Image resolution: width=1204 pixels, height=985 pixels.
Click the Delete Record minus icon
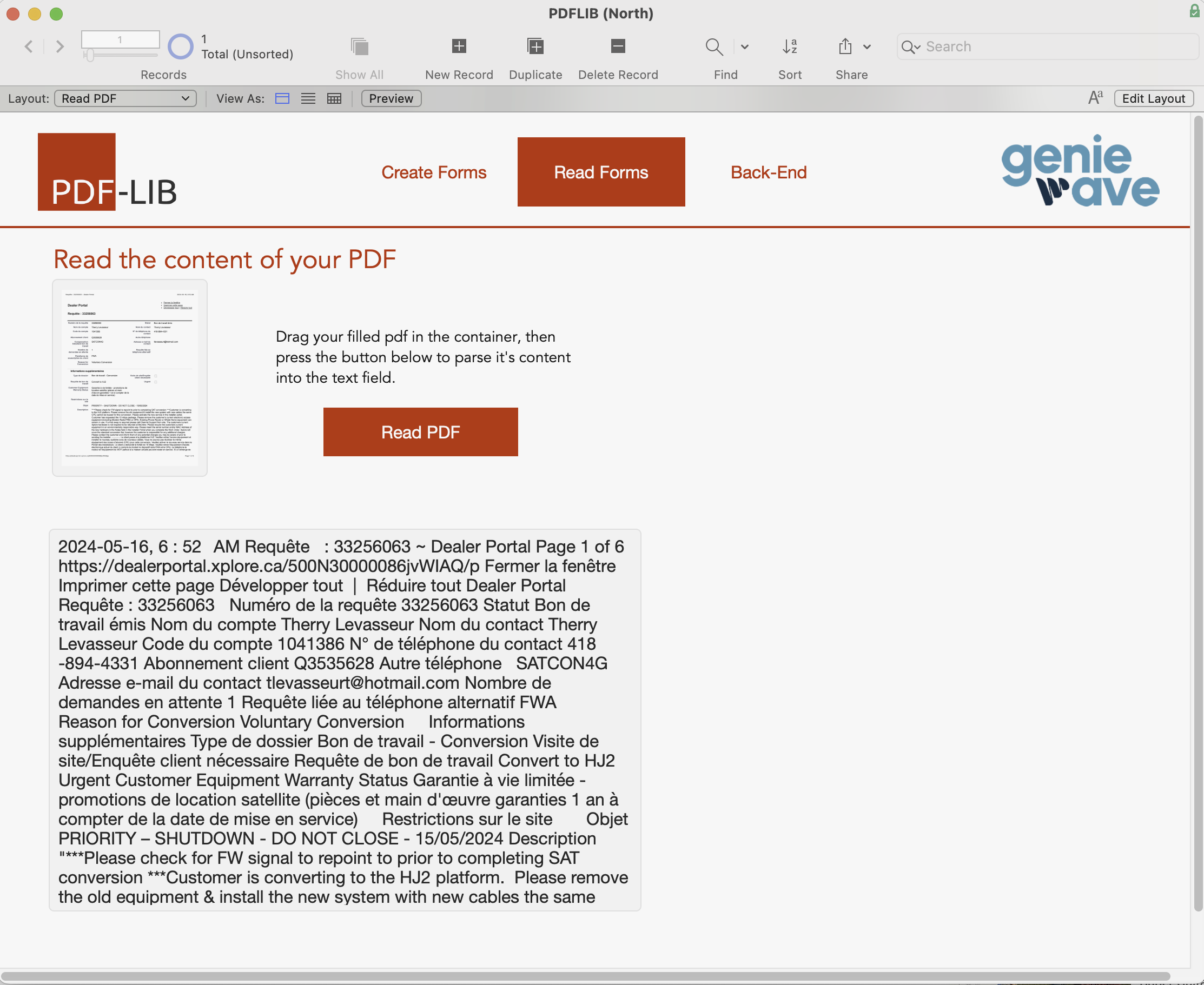618,46
